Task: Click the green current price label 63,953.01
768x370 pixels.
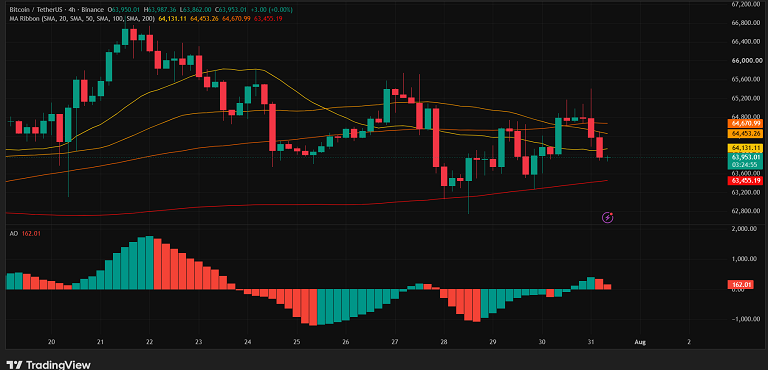Action: point(746,157)
